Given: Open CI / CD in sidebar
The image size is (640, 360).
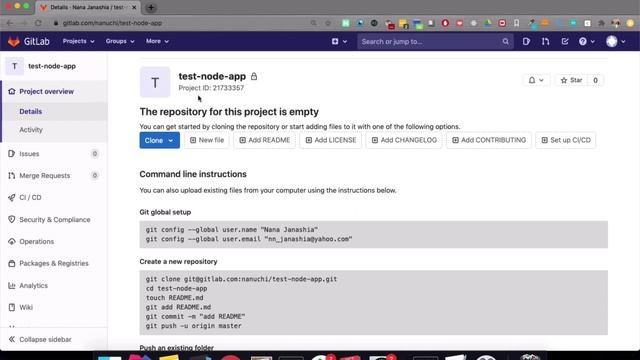Looking at the screenshot, I should tap(30, 198).
